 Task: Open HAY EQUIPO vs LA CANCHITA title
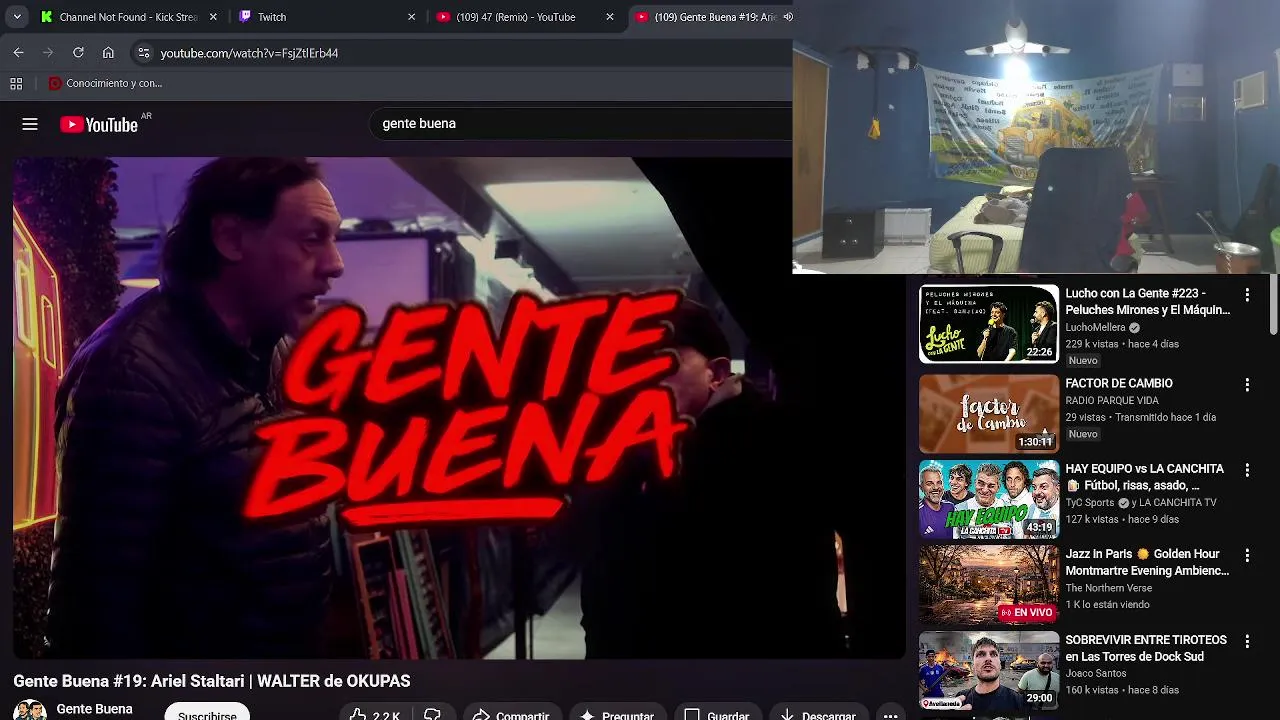(1144, 477)
